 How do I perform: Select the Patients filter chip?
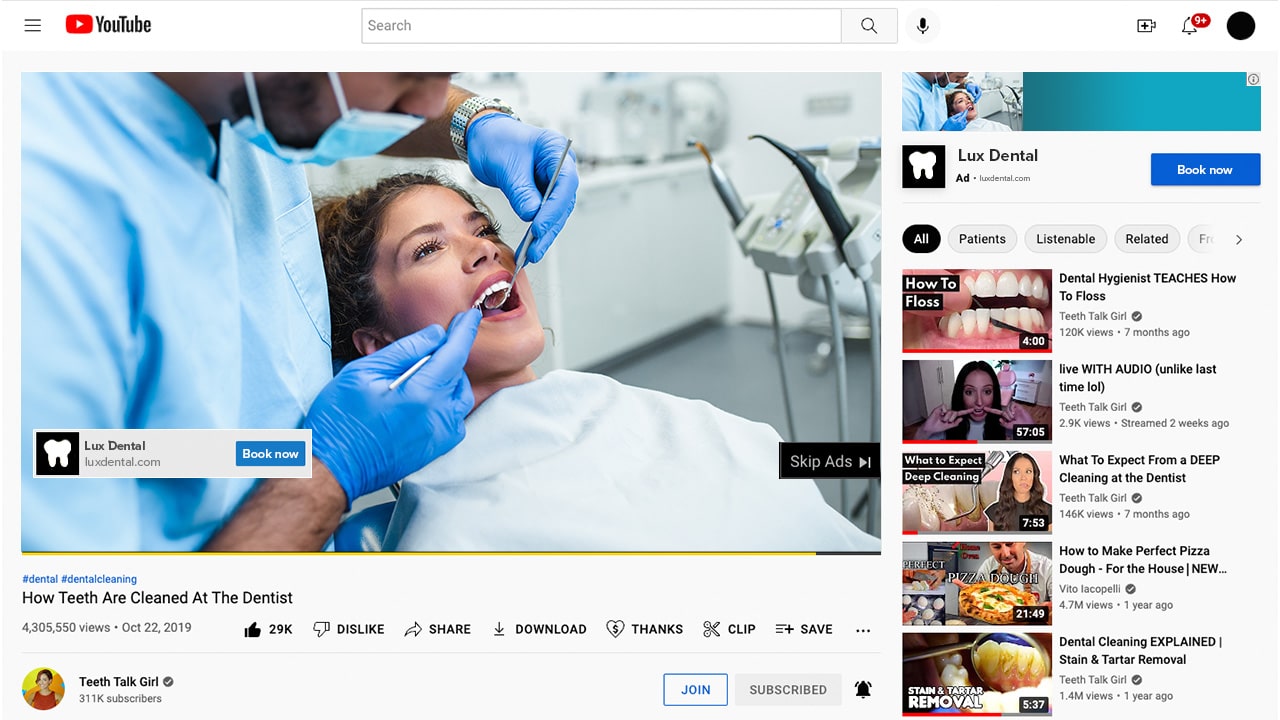click(x=981, y=239)
